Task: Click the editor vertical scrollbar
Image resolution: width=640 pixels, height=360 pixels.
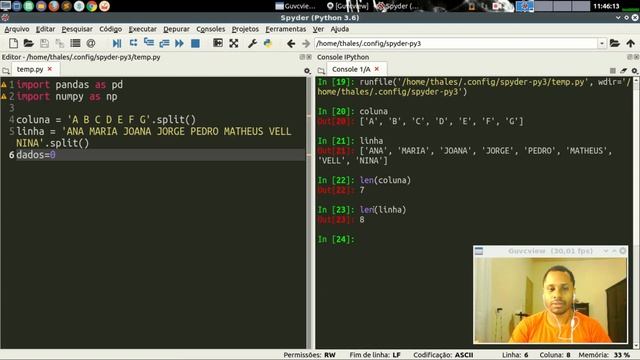Action: [x=309, y=212]
